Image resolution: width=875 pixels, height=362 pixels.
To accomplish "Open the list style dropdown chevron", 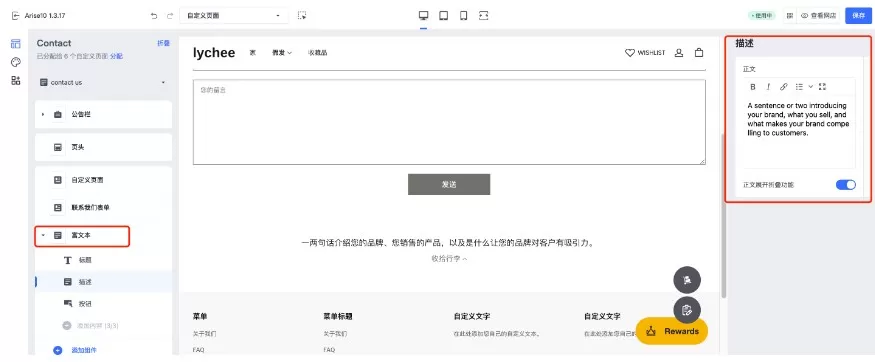I will click(x=810, y=87).
